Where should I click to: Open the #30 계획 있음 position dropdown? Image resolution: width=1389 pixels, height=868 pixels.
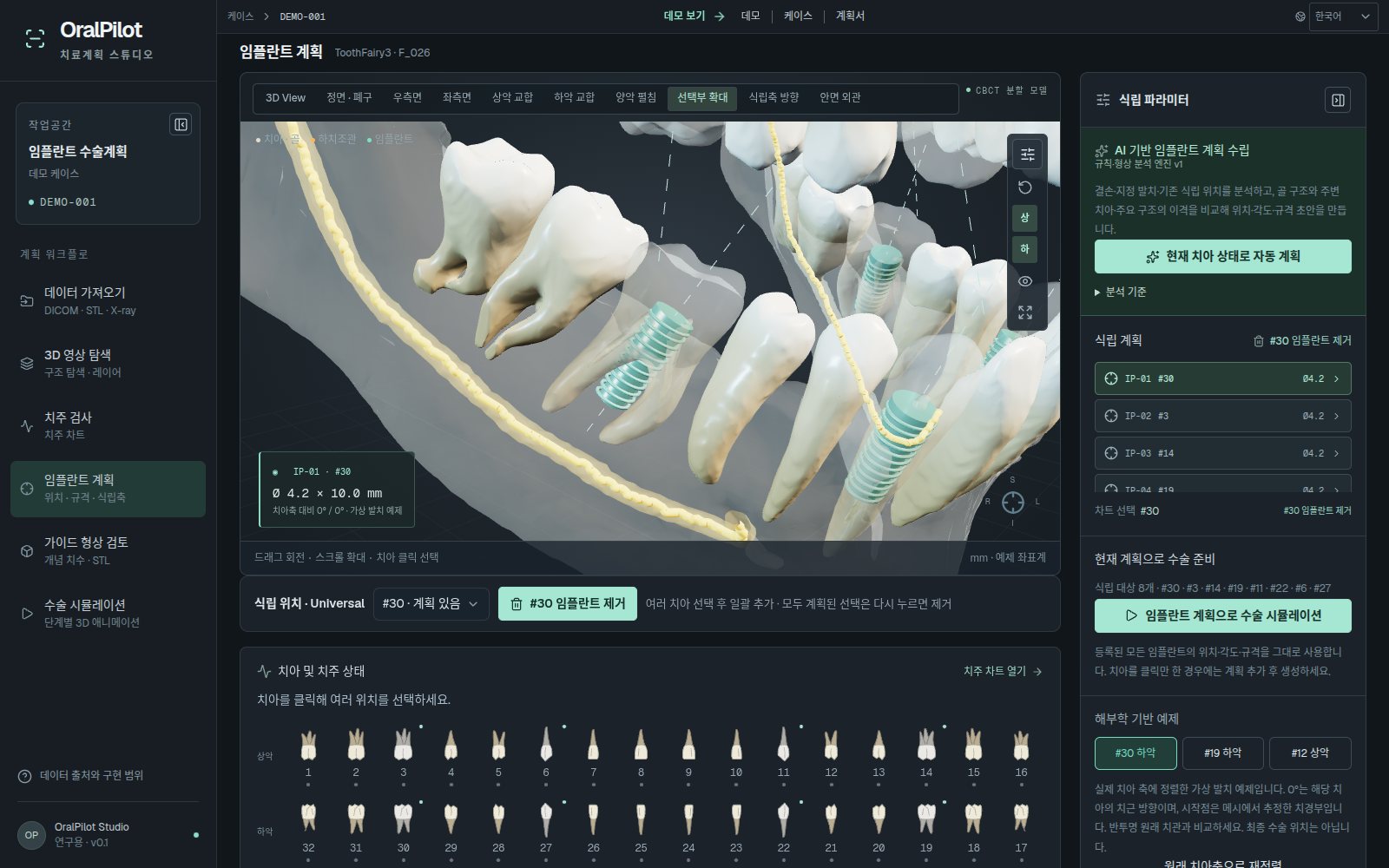(431, 604)
